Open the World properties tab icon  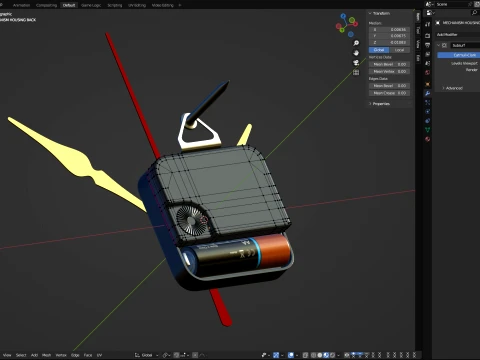(x=428, y=72)
